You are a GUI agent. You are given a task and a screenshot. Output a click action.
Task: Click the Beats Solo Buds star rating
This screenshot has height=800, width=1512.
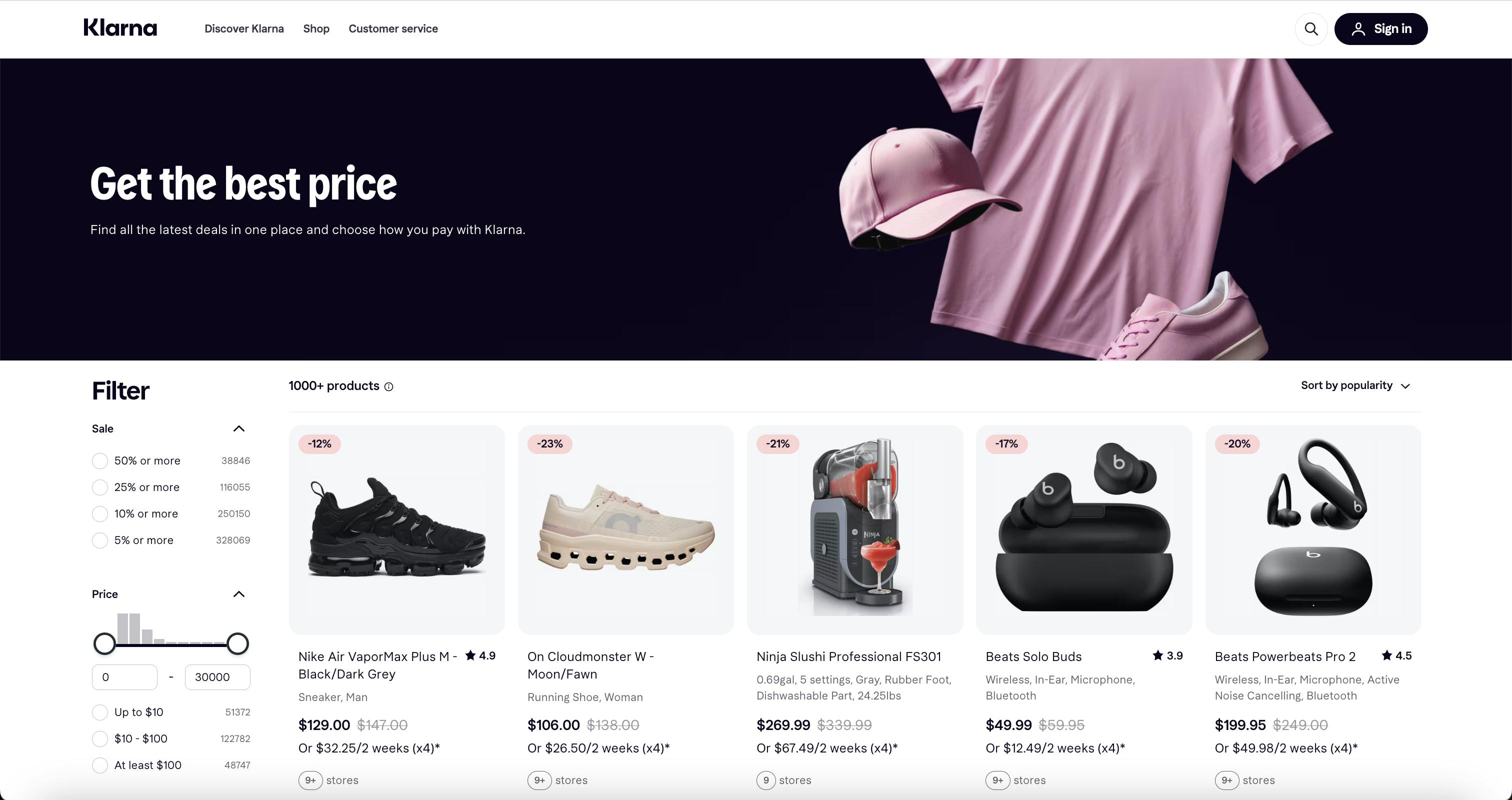click(x=1167, y=655)
